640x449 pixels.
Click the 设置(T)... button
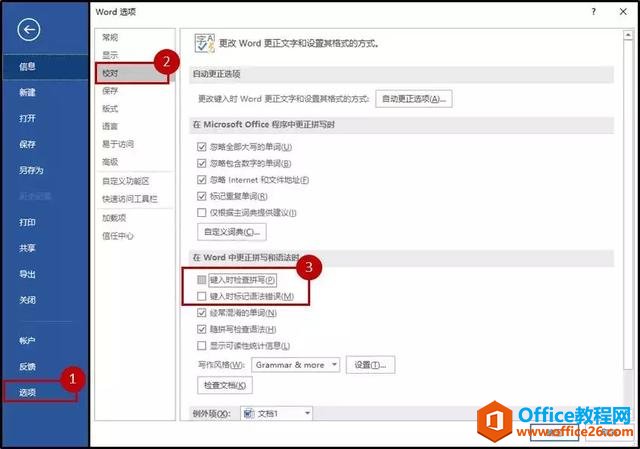click(x=370, y=365)
